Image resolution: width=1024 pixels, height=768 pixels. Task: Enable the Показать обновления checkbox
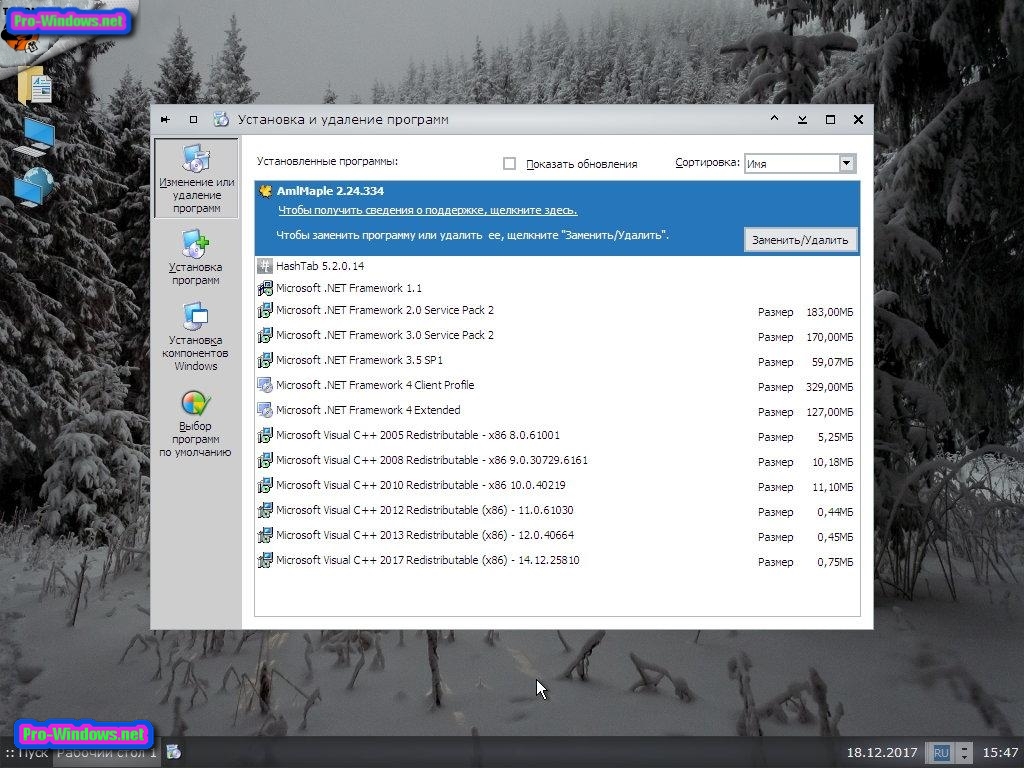[x=509, y=163]
